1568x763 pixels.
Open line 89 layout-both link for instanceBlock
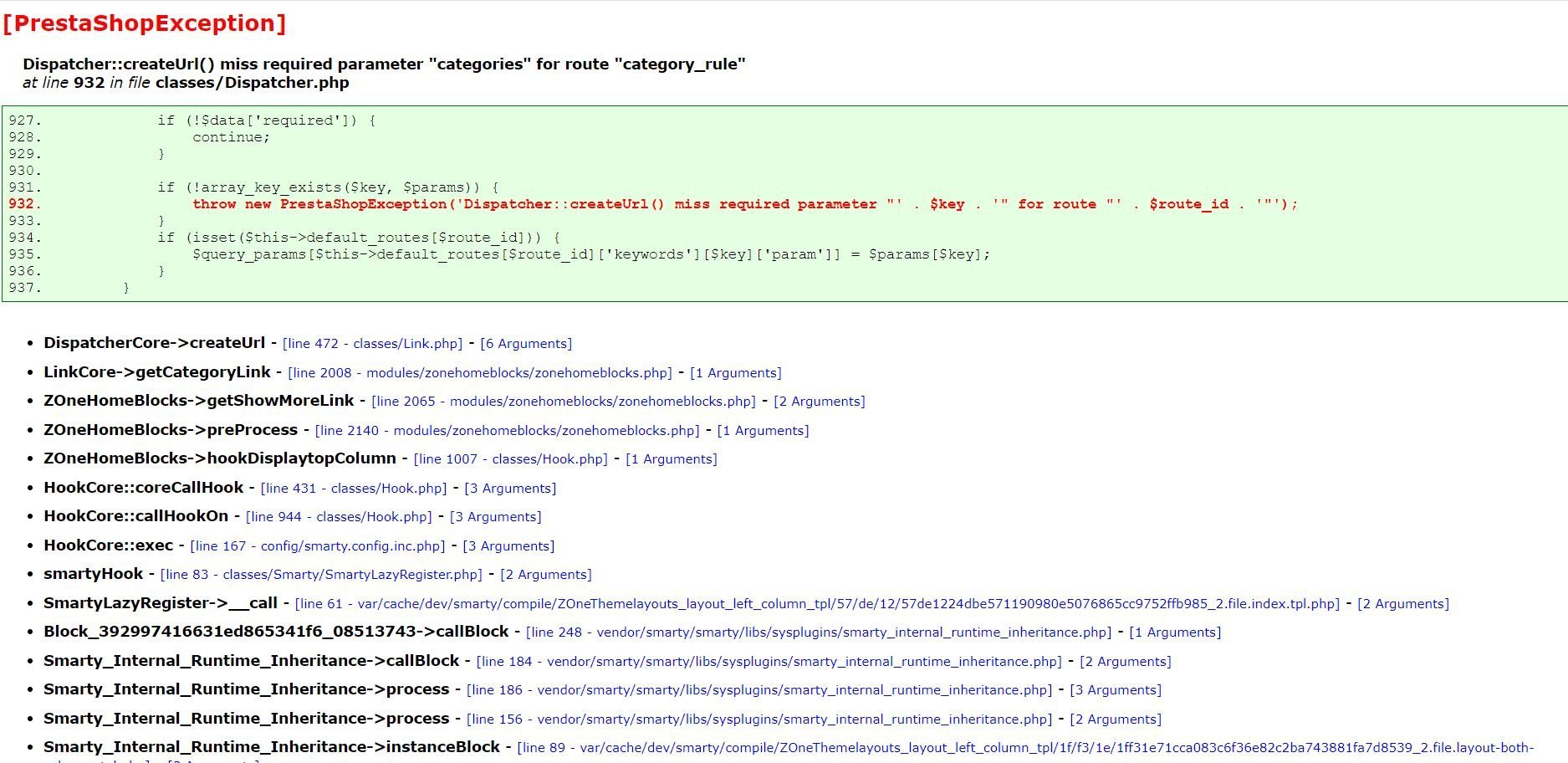(x=1025, y=748)
